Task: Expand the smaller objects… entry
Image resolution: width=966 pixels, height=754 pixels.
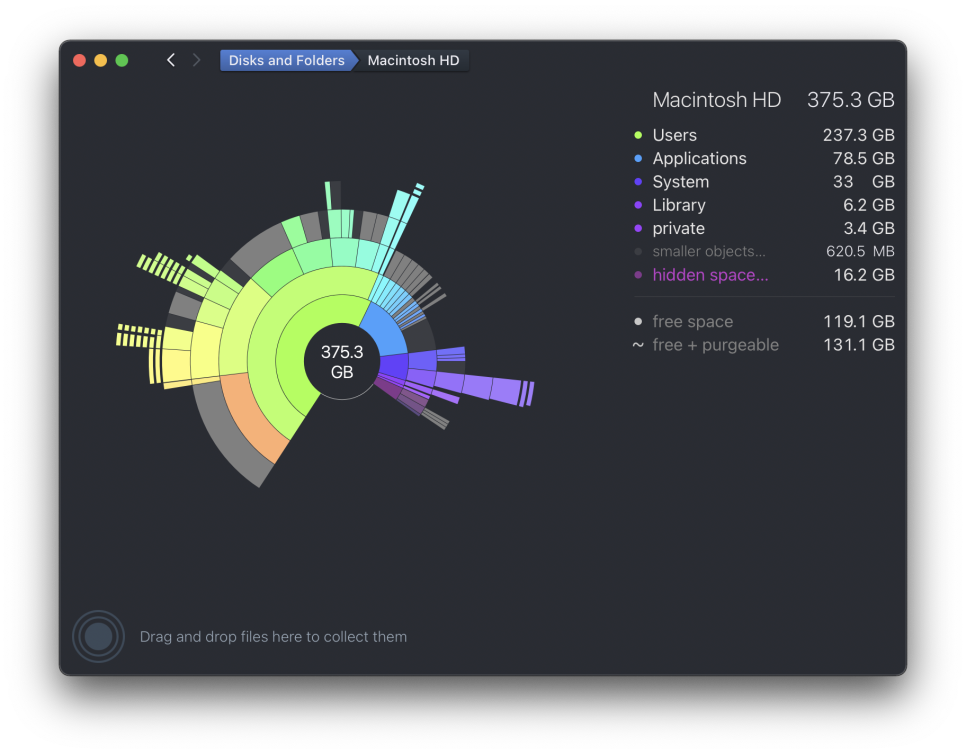Action: pos(764,251)
